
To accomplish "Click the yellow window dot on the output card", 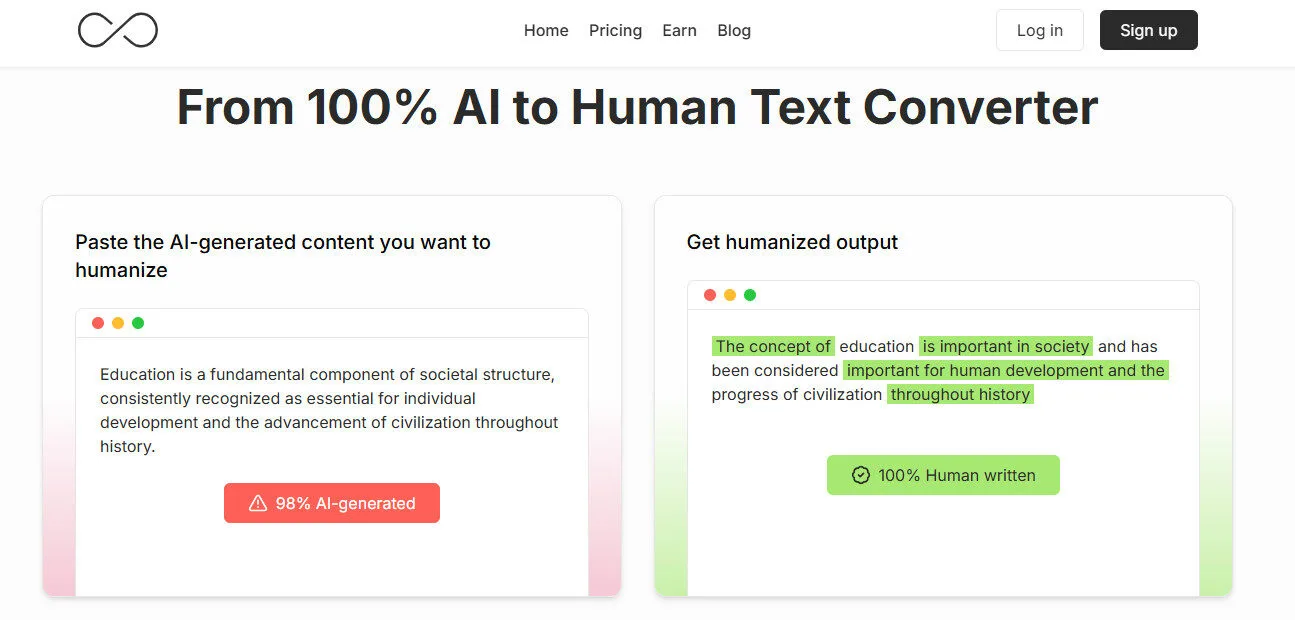I will click(x=729, y=294).
